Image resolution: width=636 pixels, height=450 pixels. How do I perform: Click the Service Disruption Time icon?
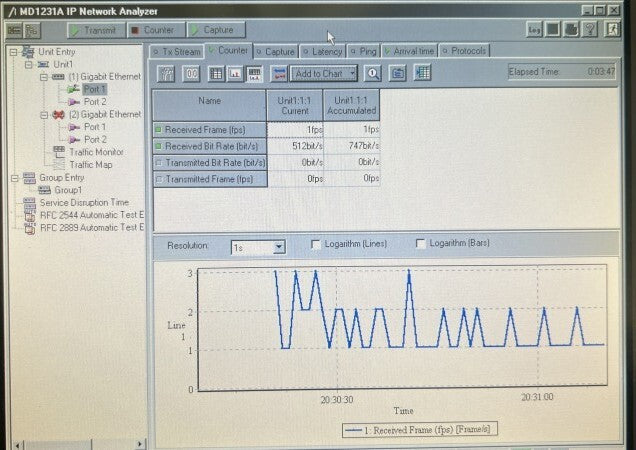pos(29,202)
